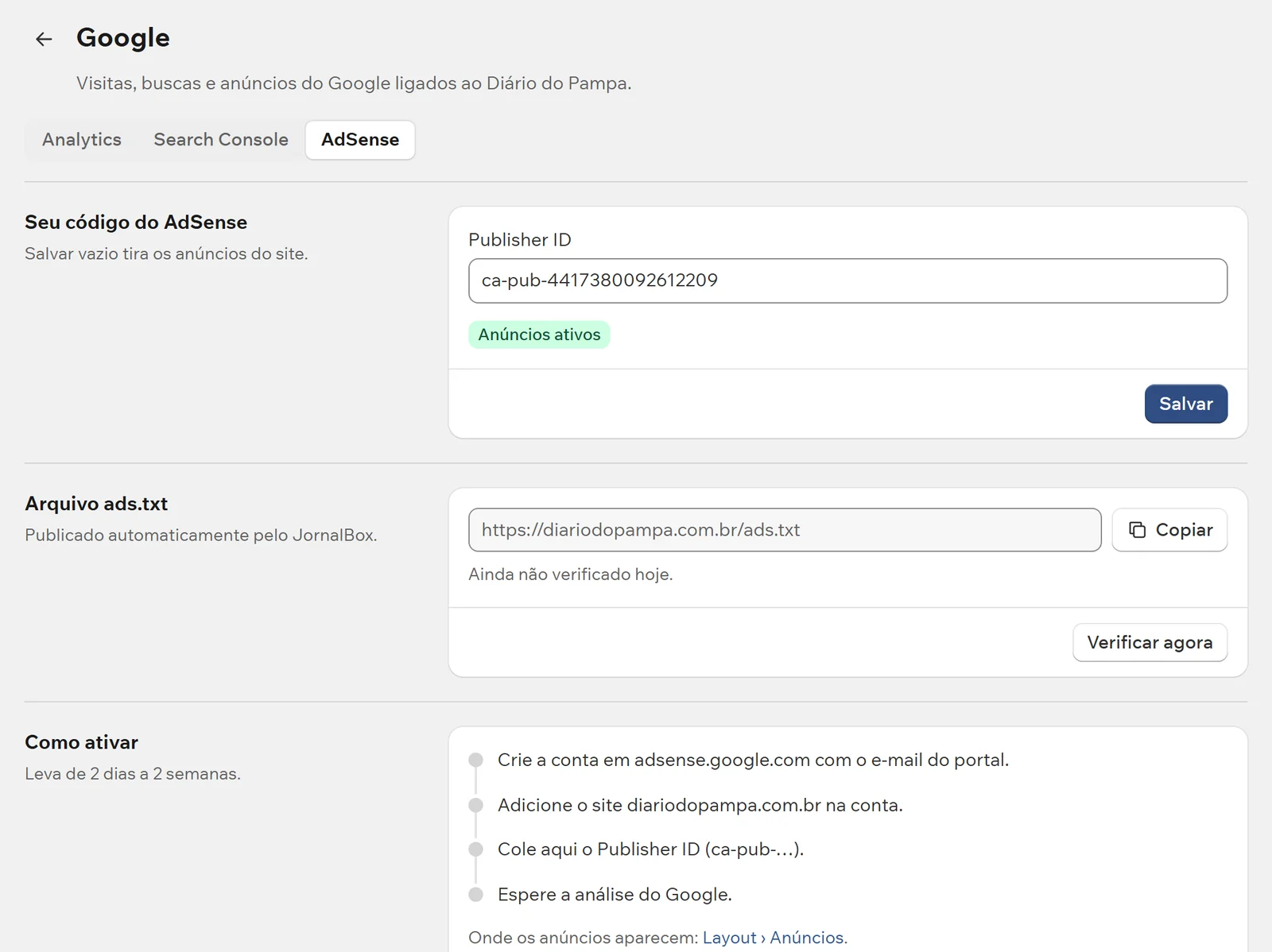Open the Search Console tab
This screenshot has height=952, width=1272.
coord(221,140)
